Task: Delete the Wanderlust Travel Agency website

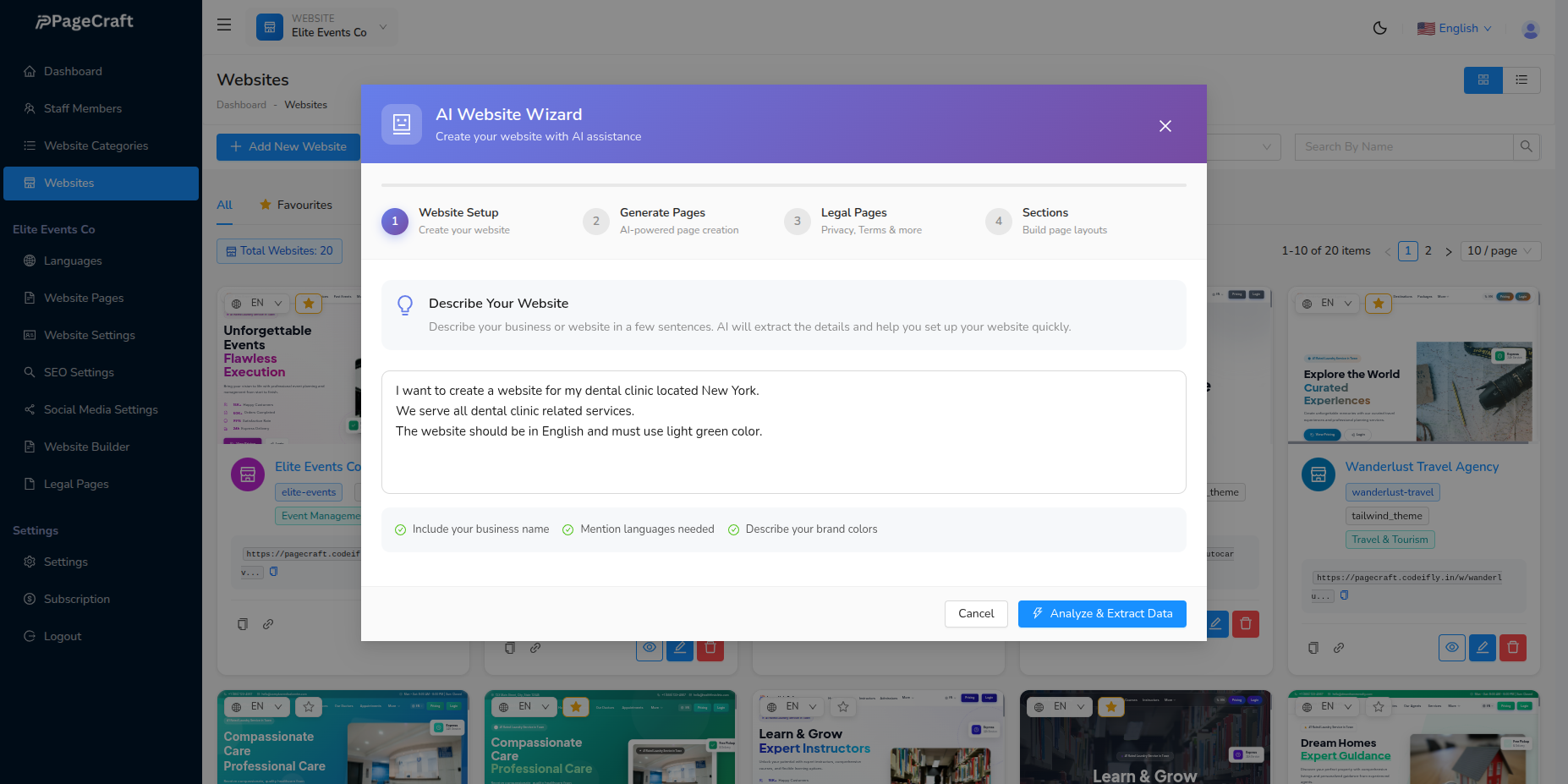Action: [1513, 647]
